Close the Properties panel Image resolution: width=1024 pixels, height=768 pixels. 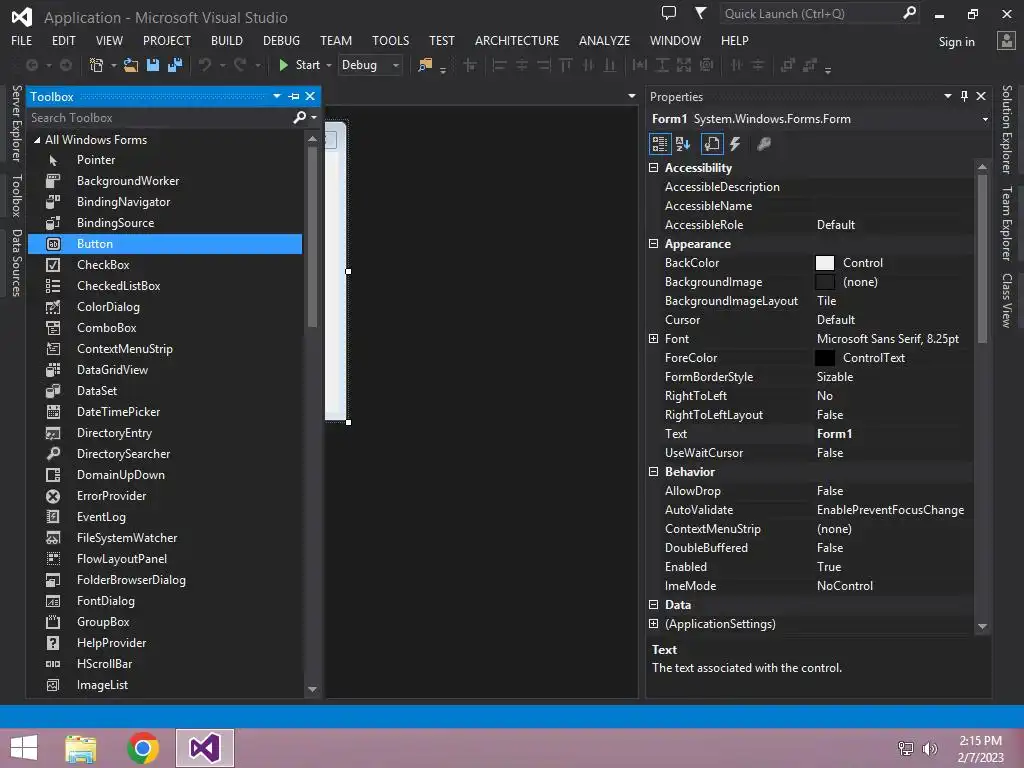(981, 97)
